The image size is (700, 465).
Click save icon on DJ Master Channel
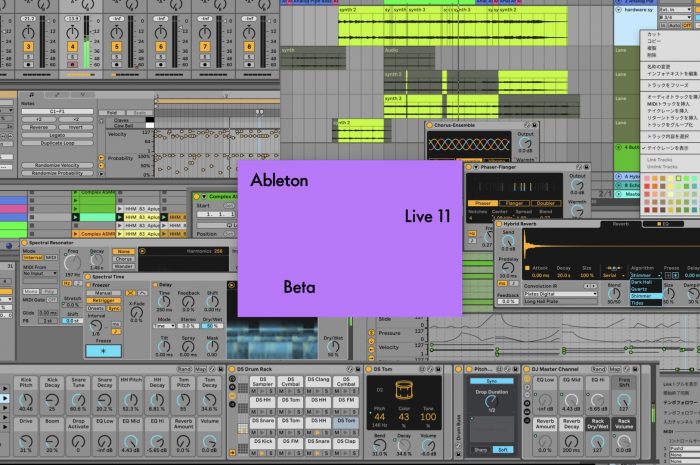635,370
